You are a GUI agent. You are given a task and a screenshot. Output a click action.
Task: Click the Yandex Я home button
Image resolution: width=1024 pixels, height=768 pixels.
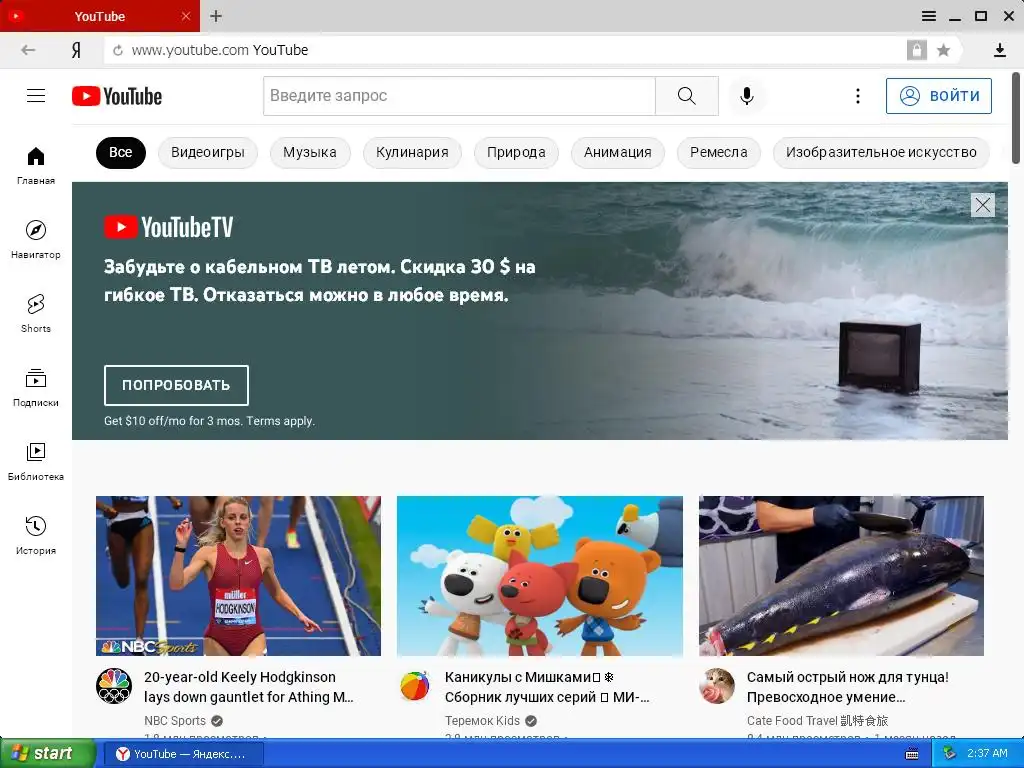(x=76, y=50)
